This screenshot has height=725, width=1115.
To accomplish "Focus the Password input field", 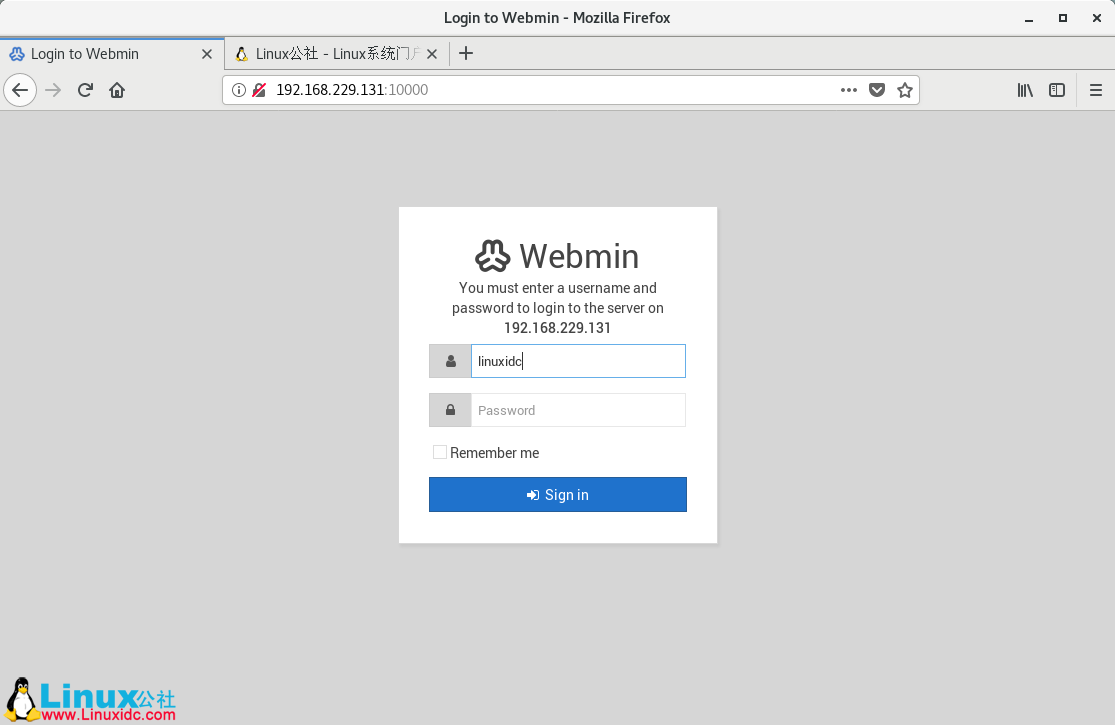I will coord(578,410).
